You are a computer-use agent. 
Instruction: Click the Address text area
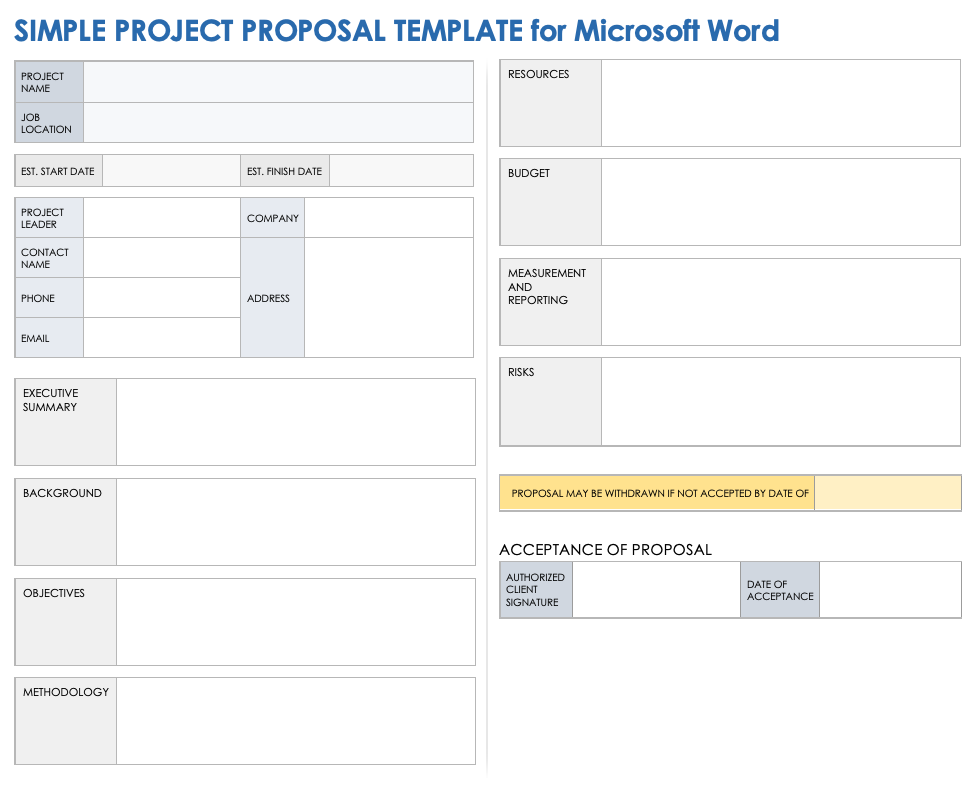pos(388,298)
